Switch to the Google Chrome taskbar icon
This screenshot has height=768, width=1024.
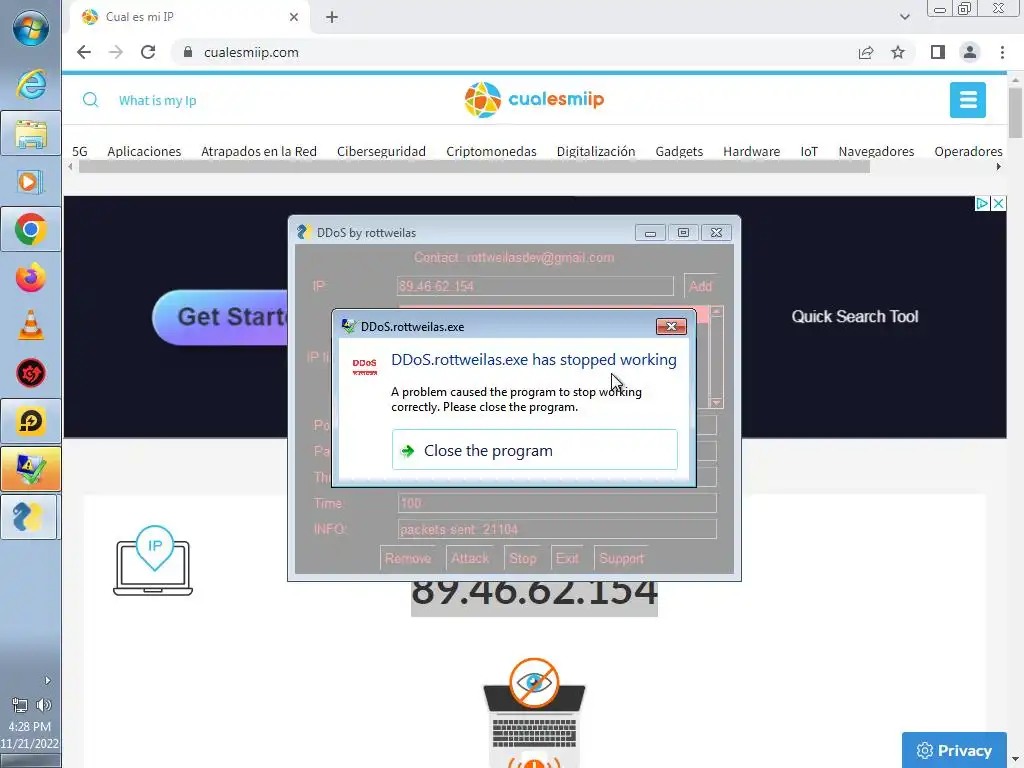(x=31, y=229)
